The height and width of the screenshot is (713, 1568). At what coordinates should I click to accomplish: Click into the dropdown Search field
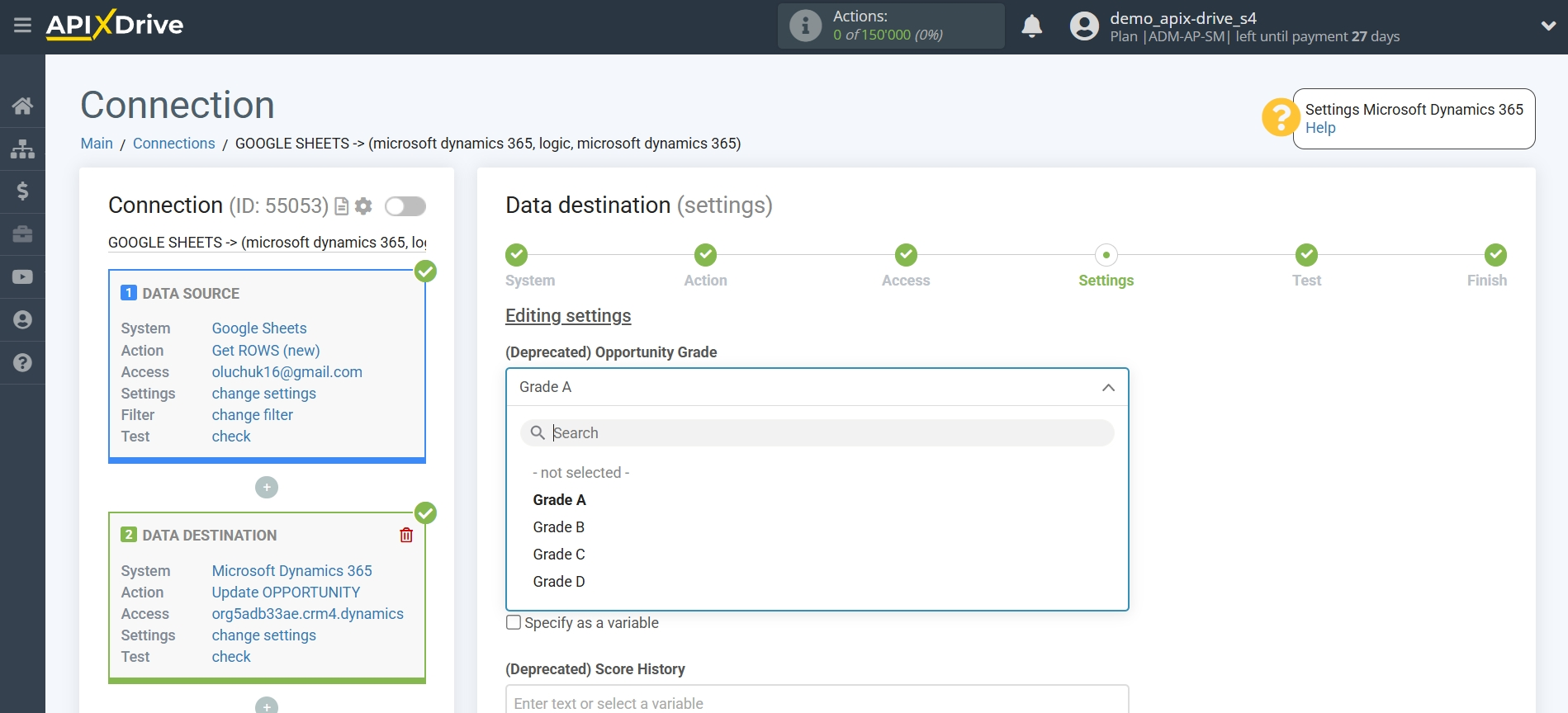(x=817, y=432)
